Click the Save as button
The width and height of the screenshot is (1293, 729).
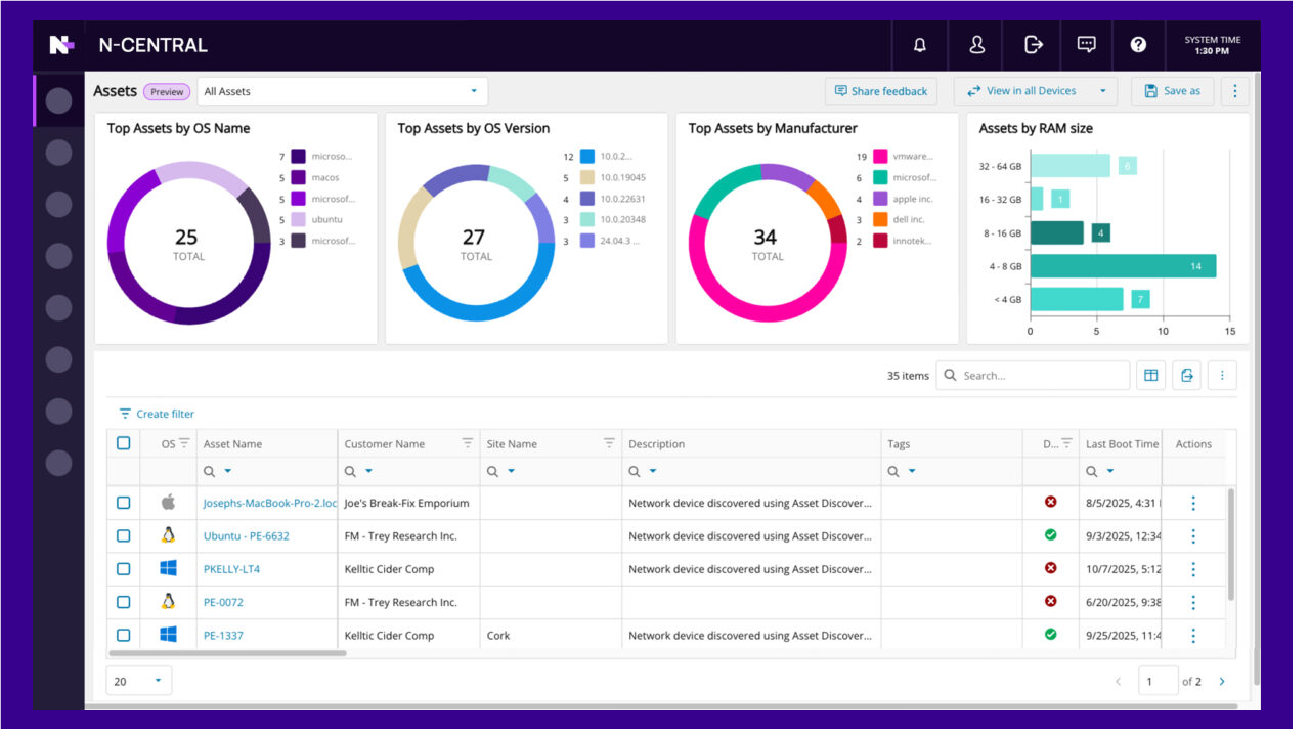pyautogui.click(x=1171, y=91)
